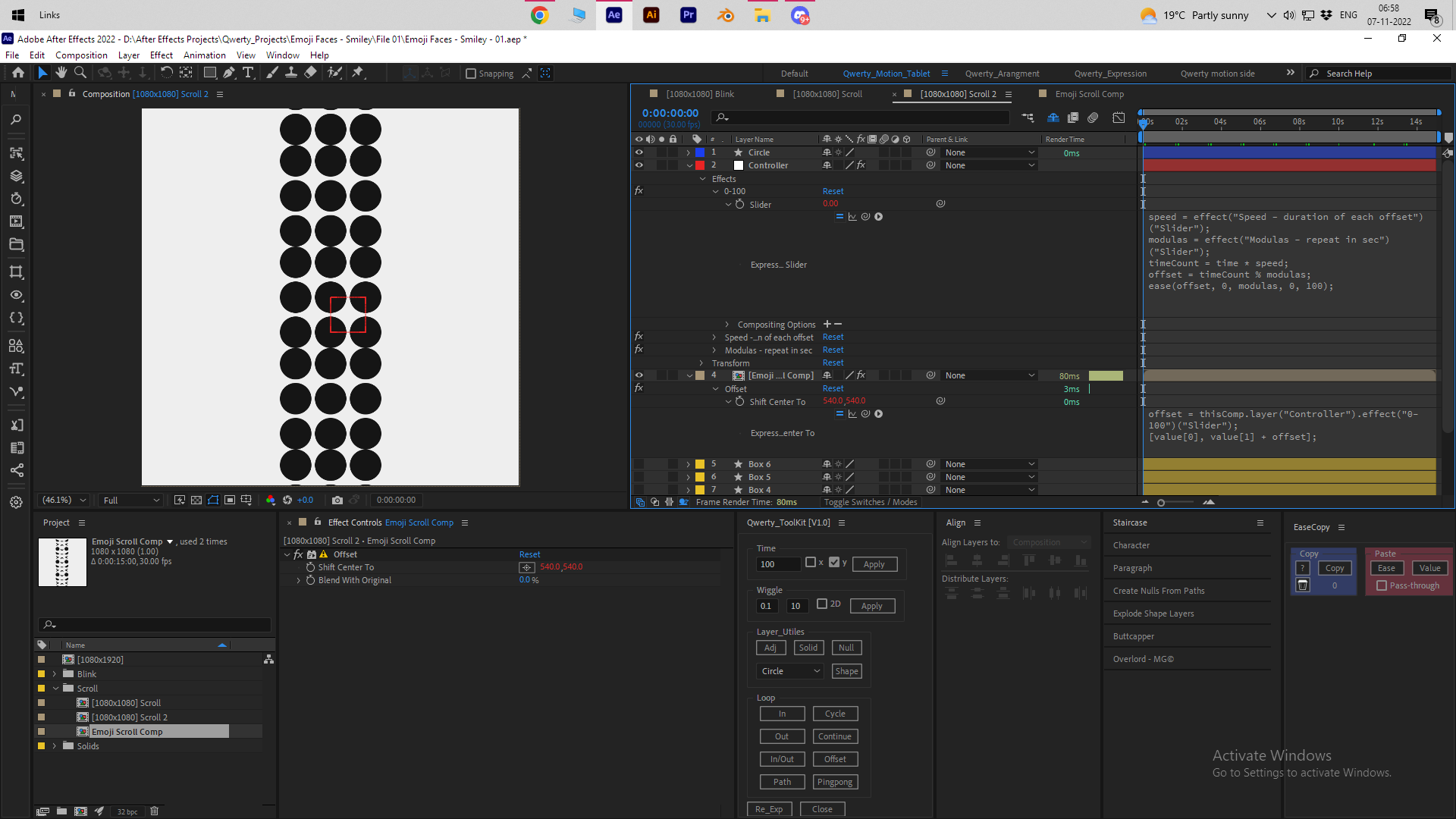Click the Re_Exp button
Image resolution: width=1456 pixels, height=819 pixels.
(769, 809)
